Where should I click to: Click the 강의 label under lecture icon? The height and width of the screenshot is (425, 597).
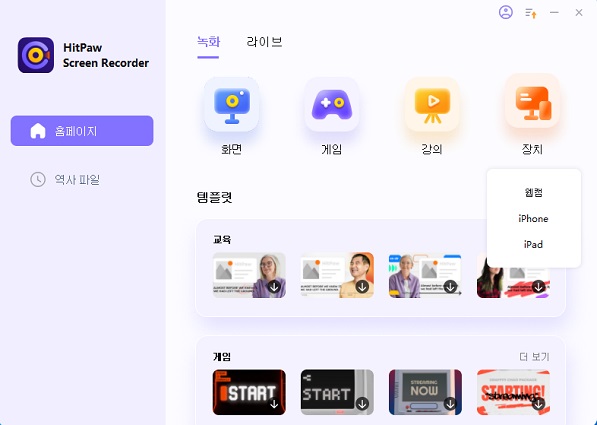432,149
